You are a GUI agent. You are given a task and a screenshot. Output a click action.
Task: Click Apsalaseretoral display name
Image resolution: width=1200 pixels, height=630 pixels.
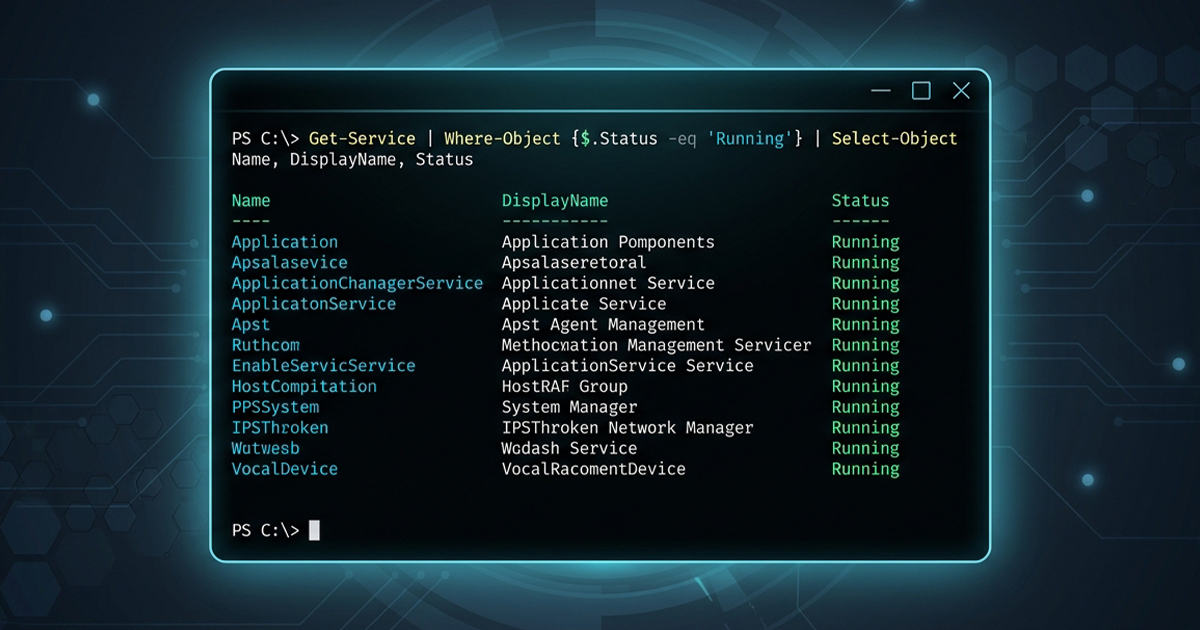coord(574,262)
